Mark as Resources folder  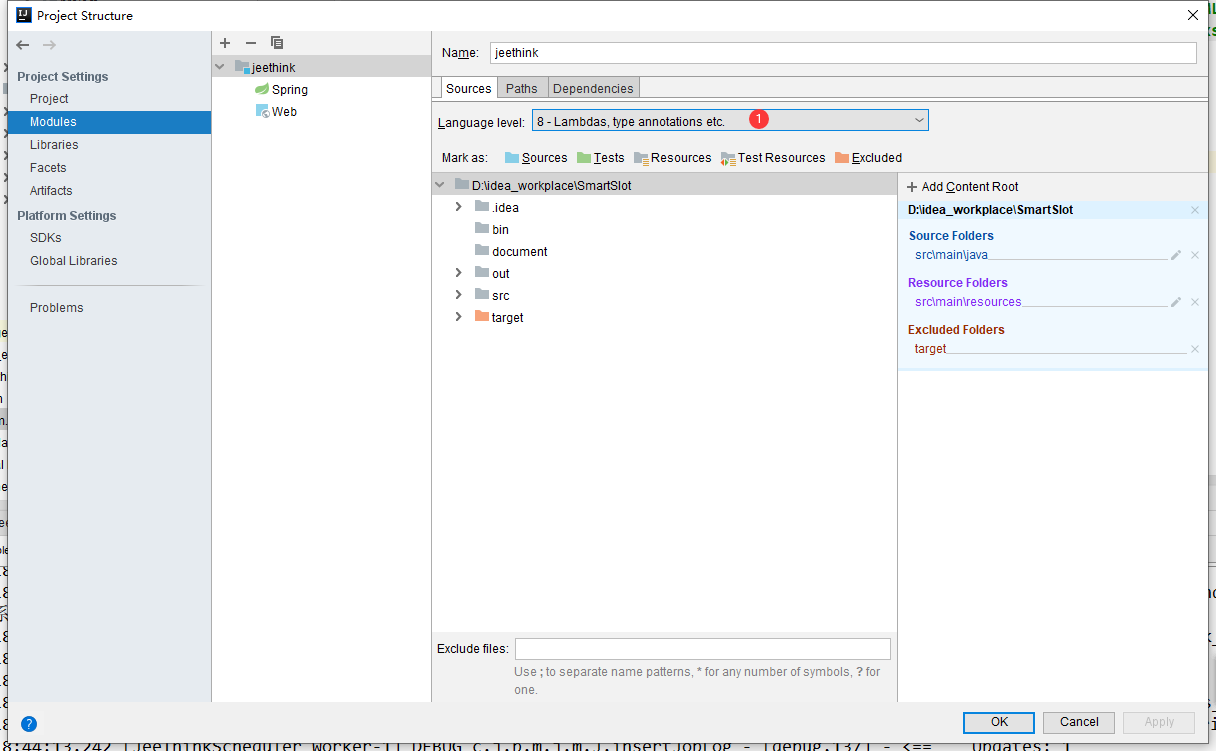click(672, 158)
